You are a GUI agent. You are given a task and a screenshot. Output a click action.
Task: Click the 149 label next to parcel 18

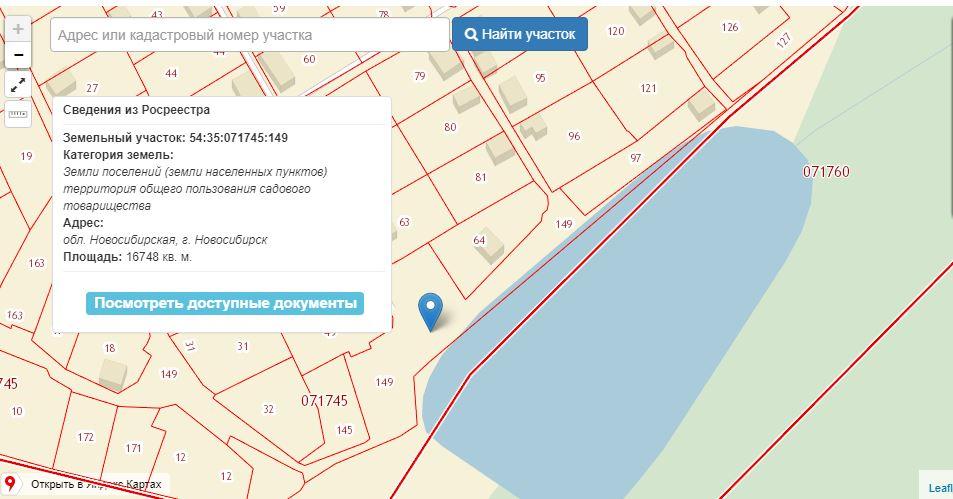[168, 374]
